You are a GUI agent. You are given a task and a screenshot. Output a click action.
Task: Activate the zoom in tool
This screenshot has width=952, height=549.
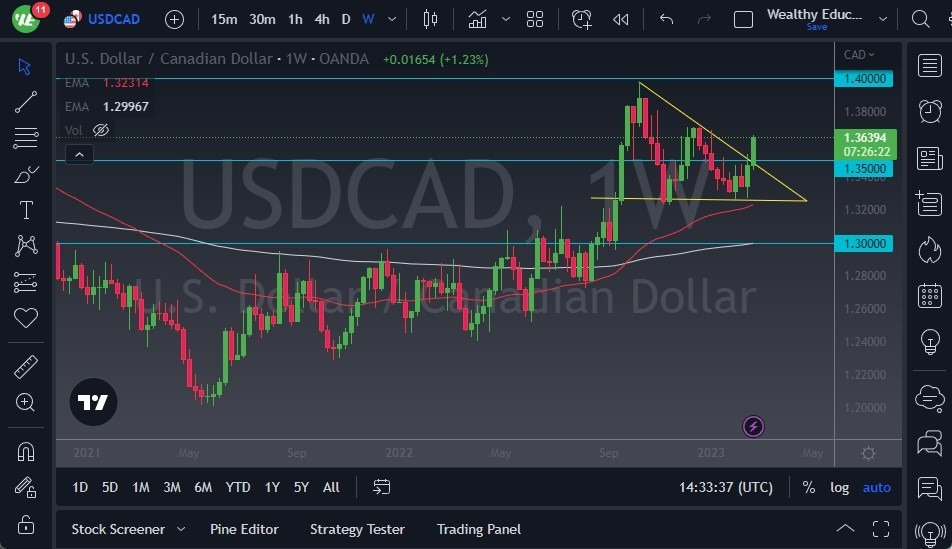point(26,402)
